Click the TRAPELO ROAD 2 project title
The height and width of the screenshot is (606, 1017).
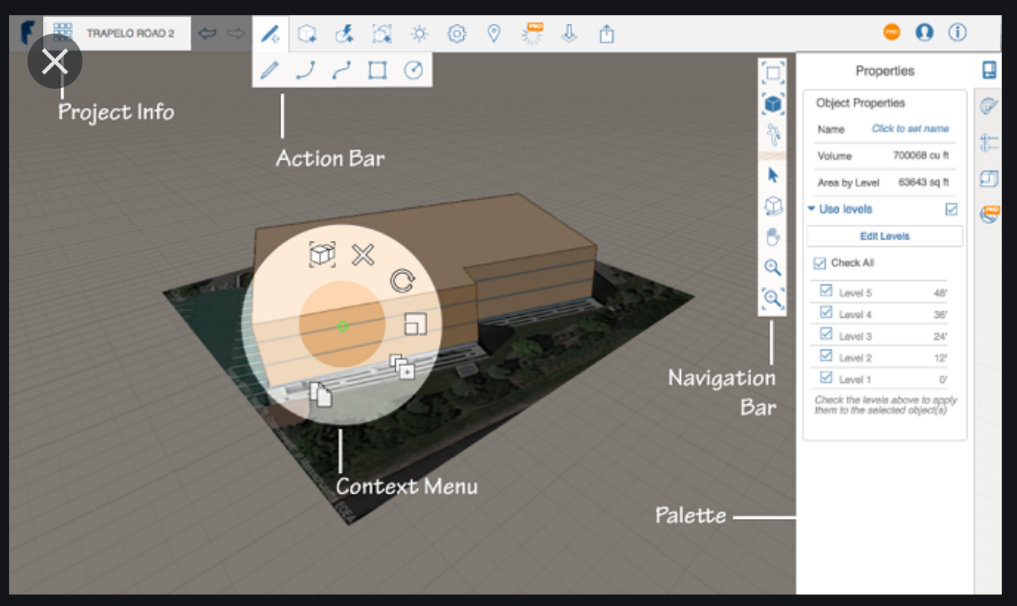tap(130, 33)
